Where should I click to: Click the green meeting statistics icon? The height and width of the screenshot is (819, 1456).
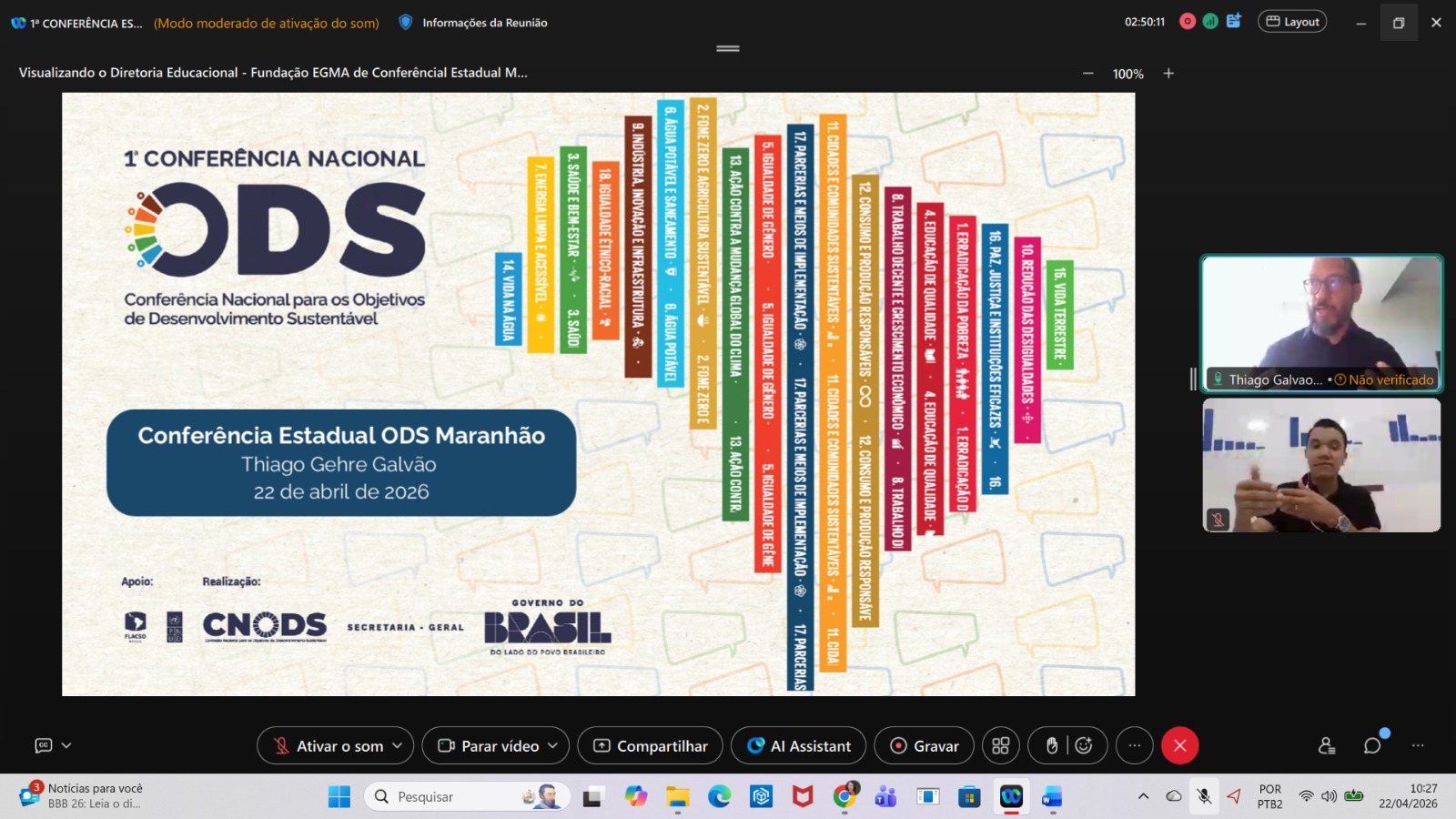tap(1210, 22)
